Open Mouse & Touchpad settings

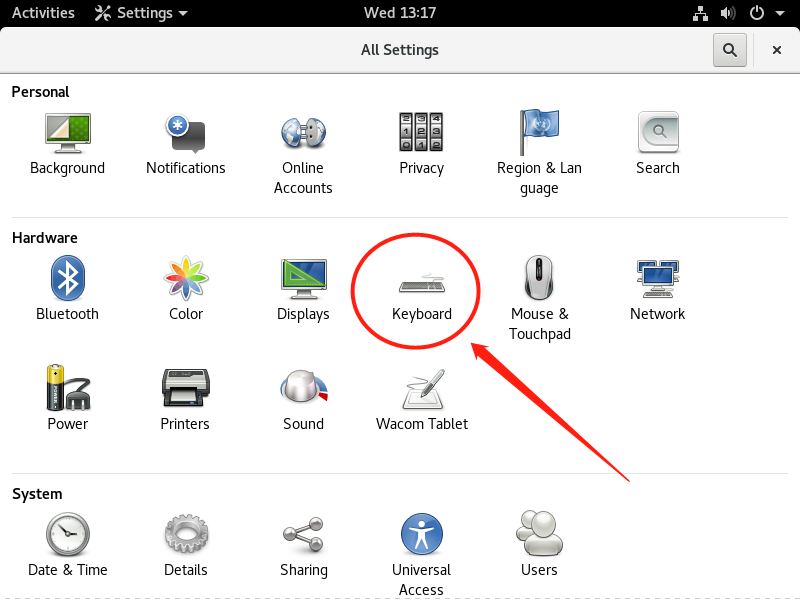click(x=539, y=298)
